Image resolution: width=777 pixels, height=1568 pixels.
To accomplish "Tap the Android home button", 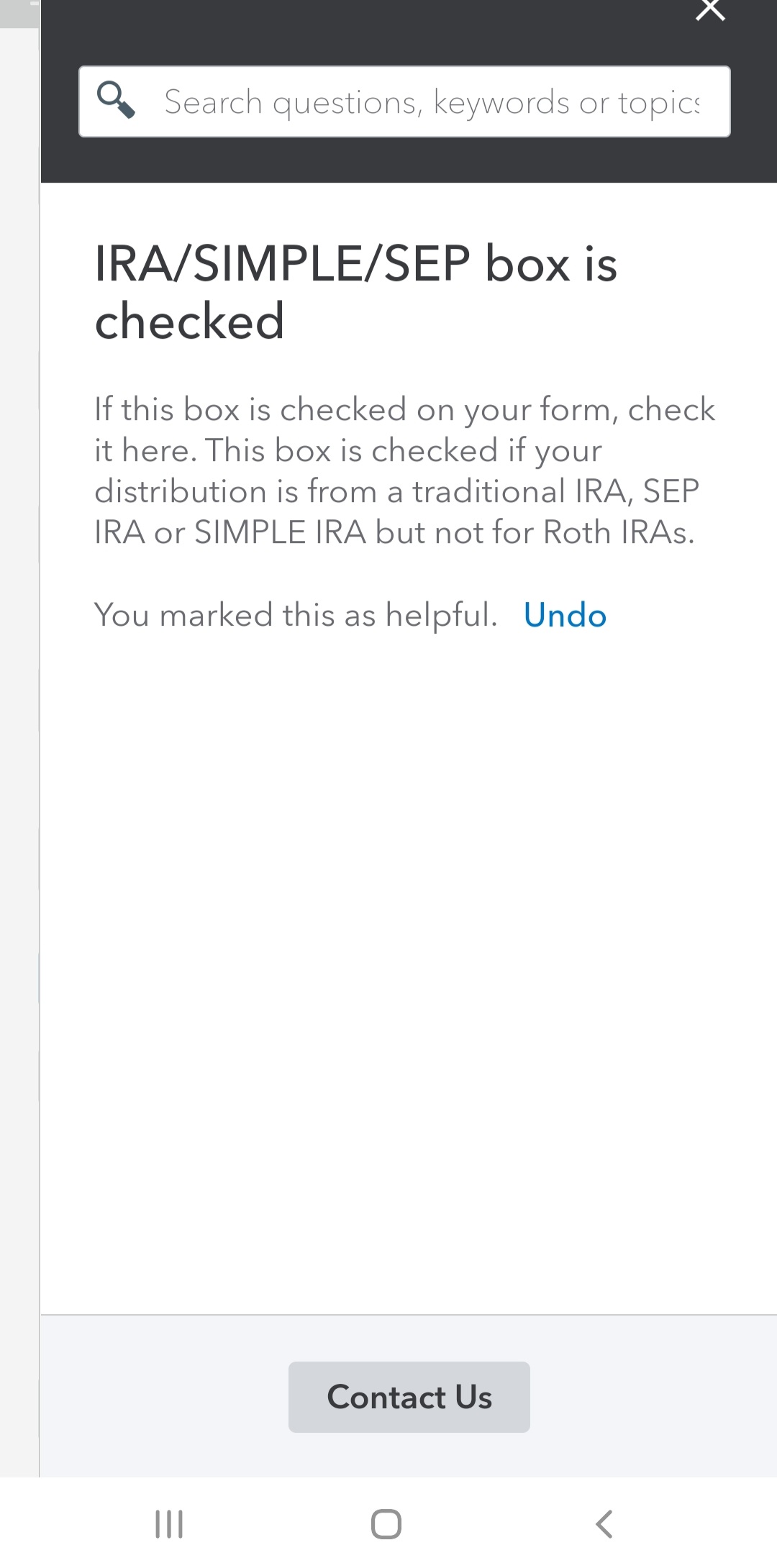I will 386,1523.
